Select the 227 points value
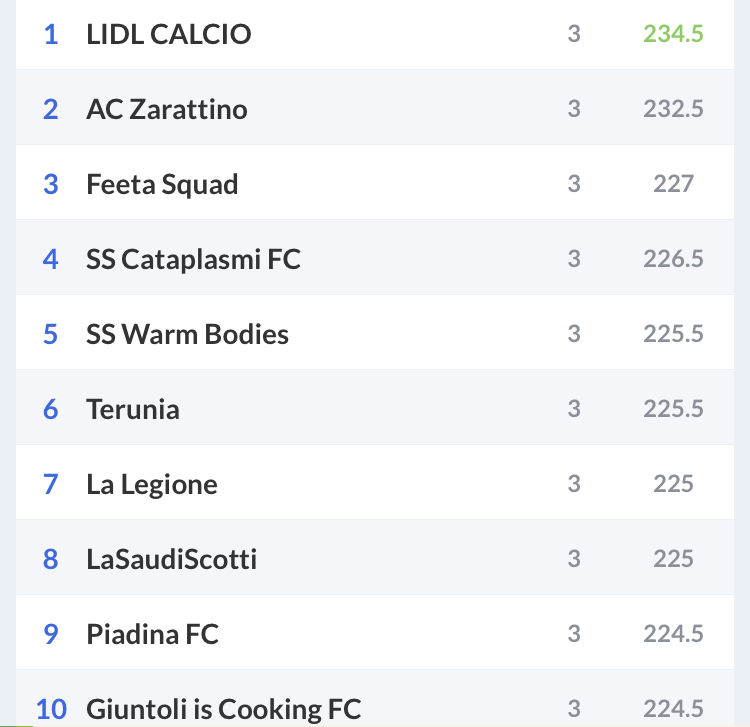This screenshot has width=750, height=727. pyautogui.click(x=673, y=184)
